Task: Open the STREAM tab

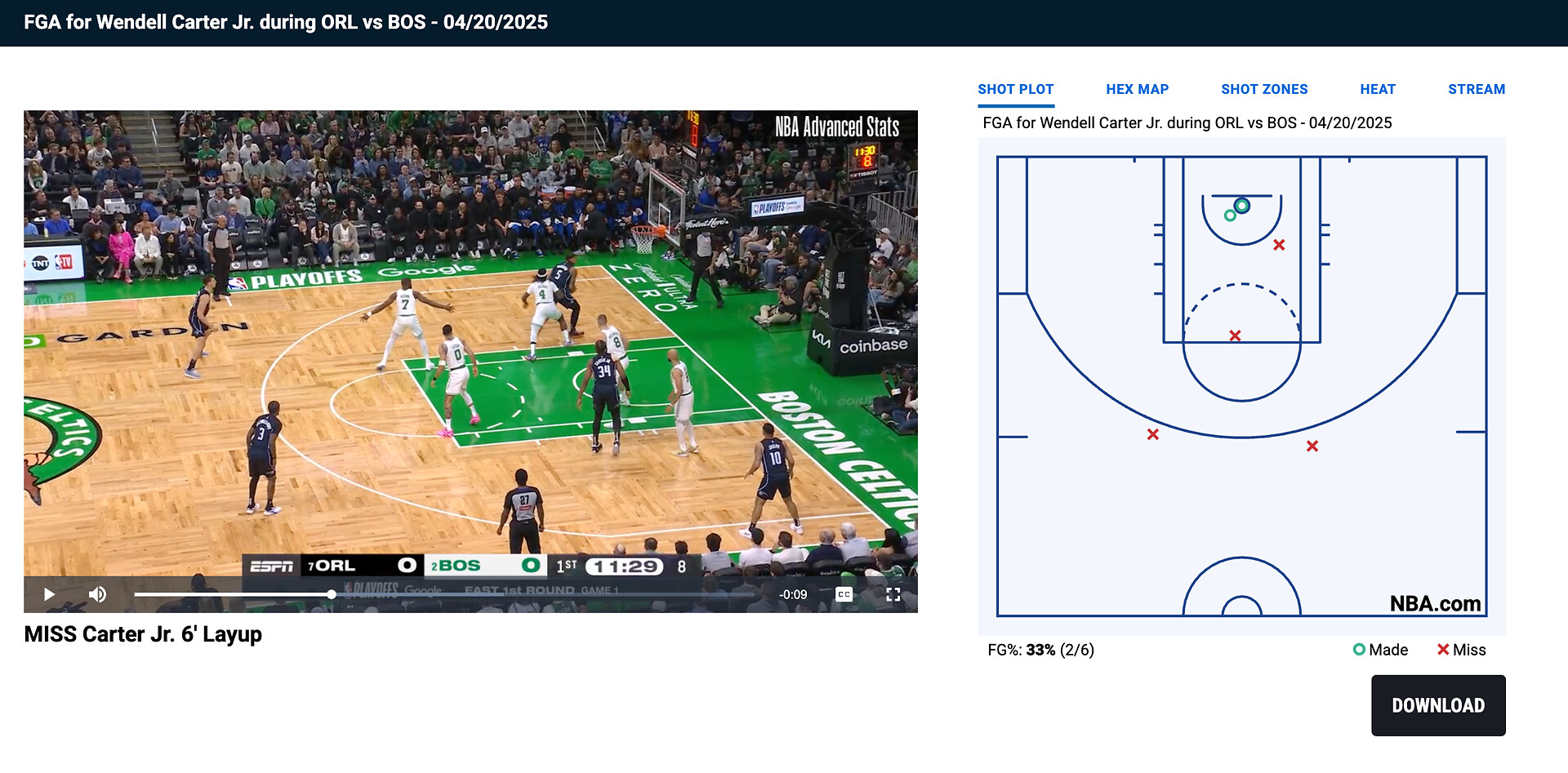Action: (x=1477, y=90)
